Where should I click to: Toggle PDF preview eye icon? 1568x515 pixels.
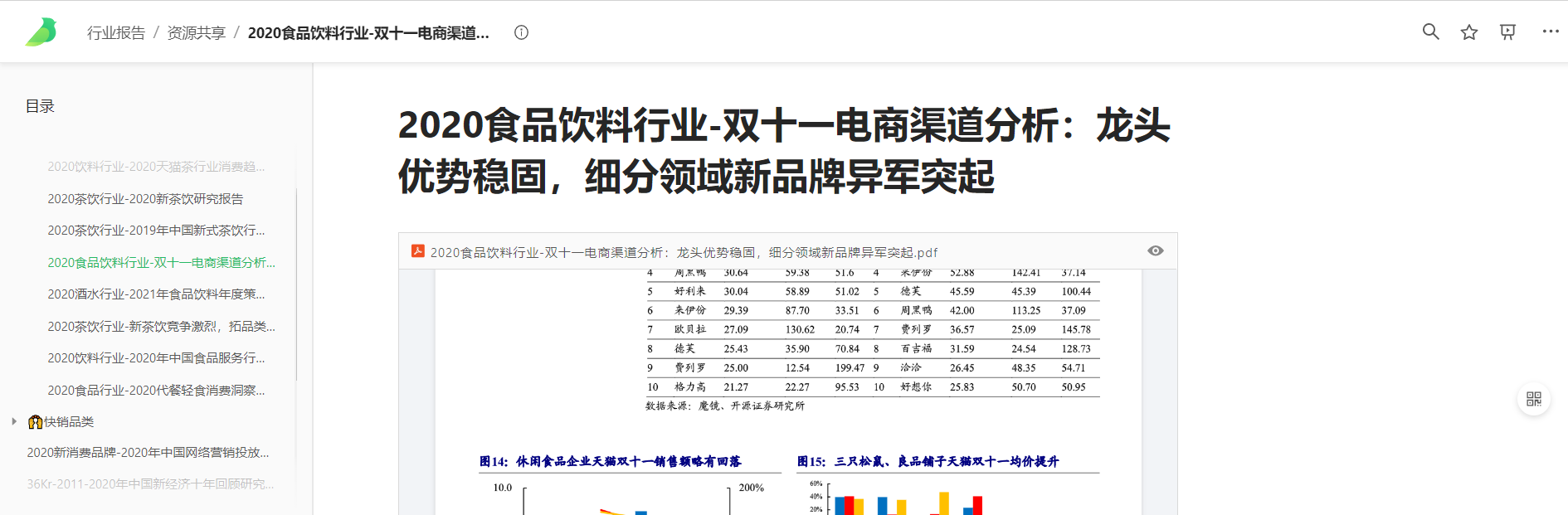1155,250
